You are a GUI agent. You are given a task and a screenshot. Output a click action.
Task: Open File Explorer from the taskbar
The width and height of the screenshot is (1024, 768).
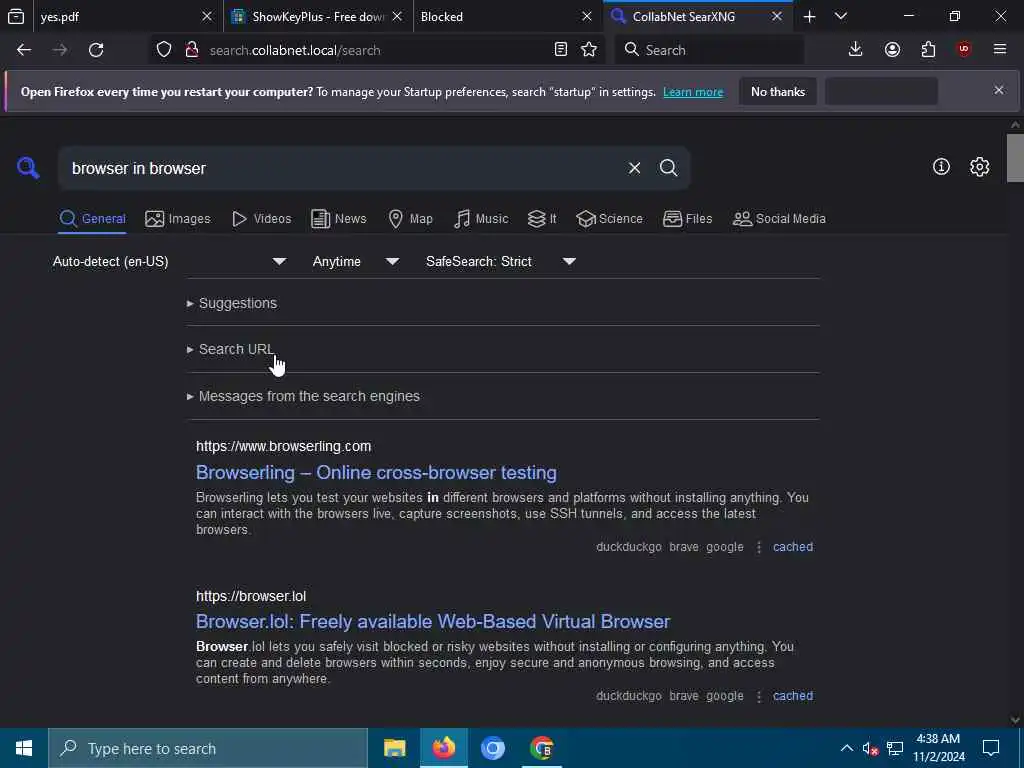(x=394, y=748)
